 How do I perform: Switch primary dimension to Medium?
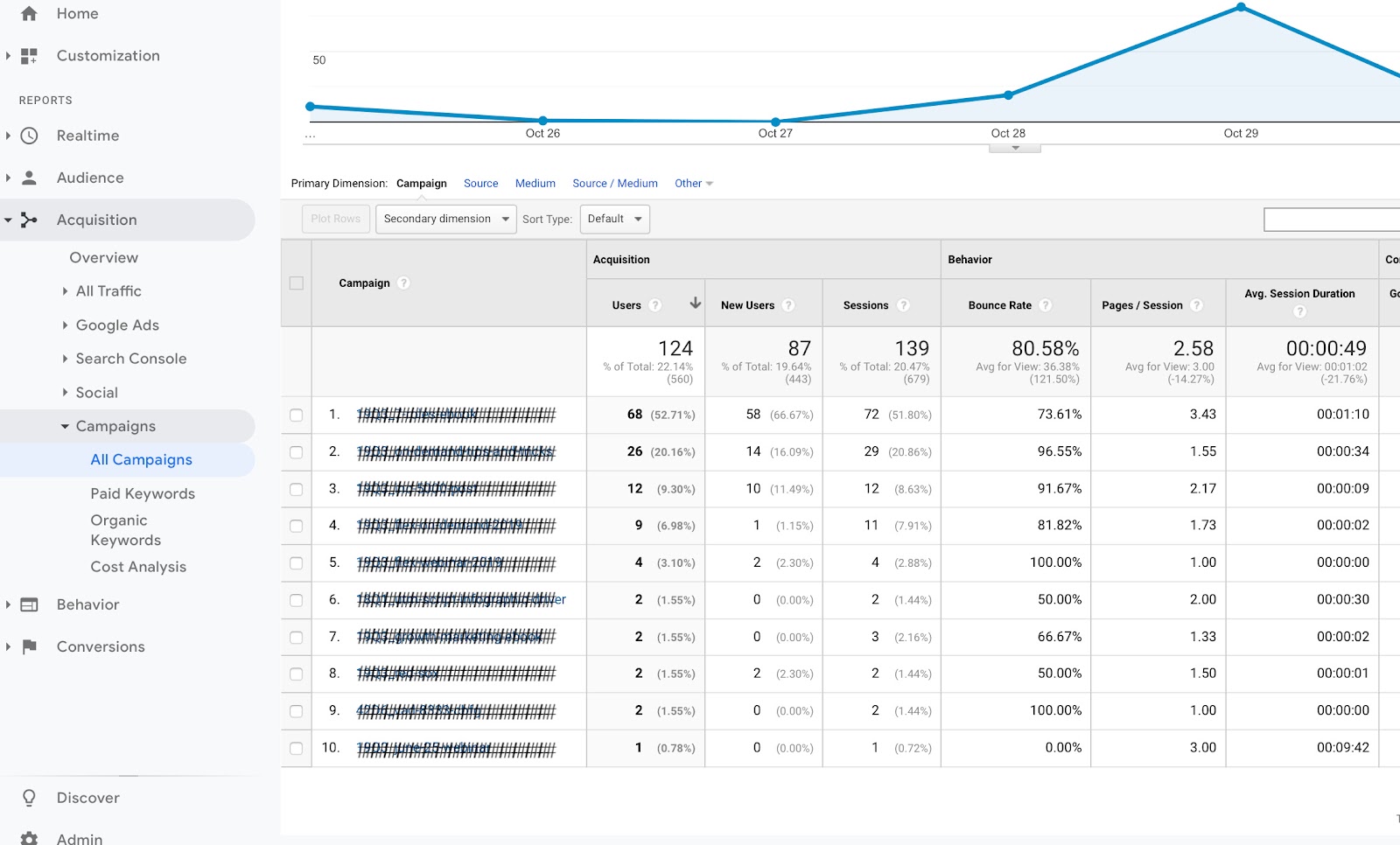pos(535,184)
